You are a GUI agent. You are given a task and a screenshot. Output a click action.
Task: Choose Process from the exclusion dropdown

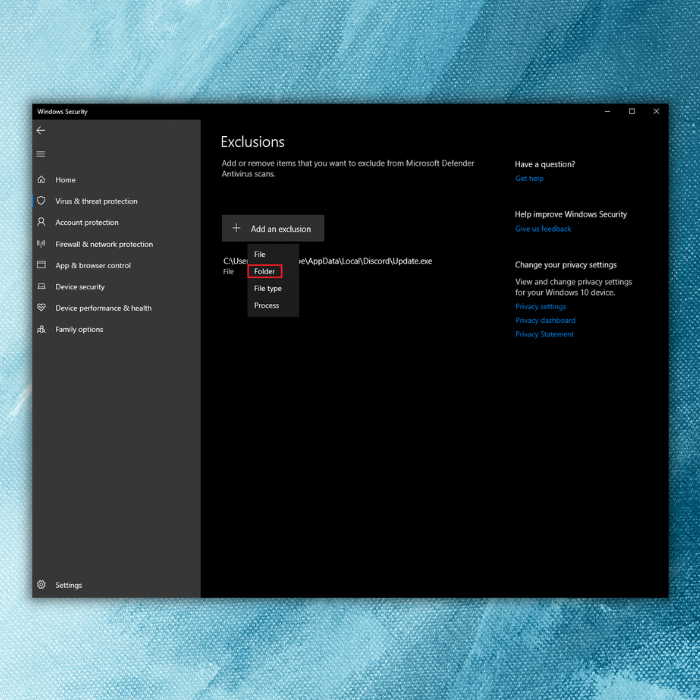[x=273, y=305]
